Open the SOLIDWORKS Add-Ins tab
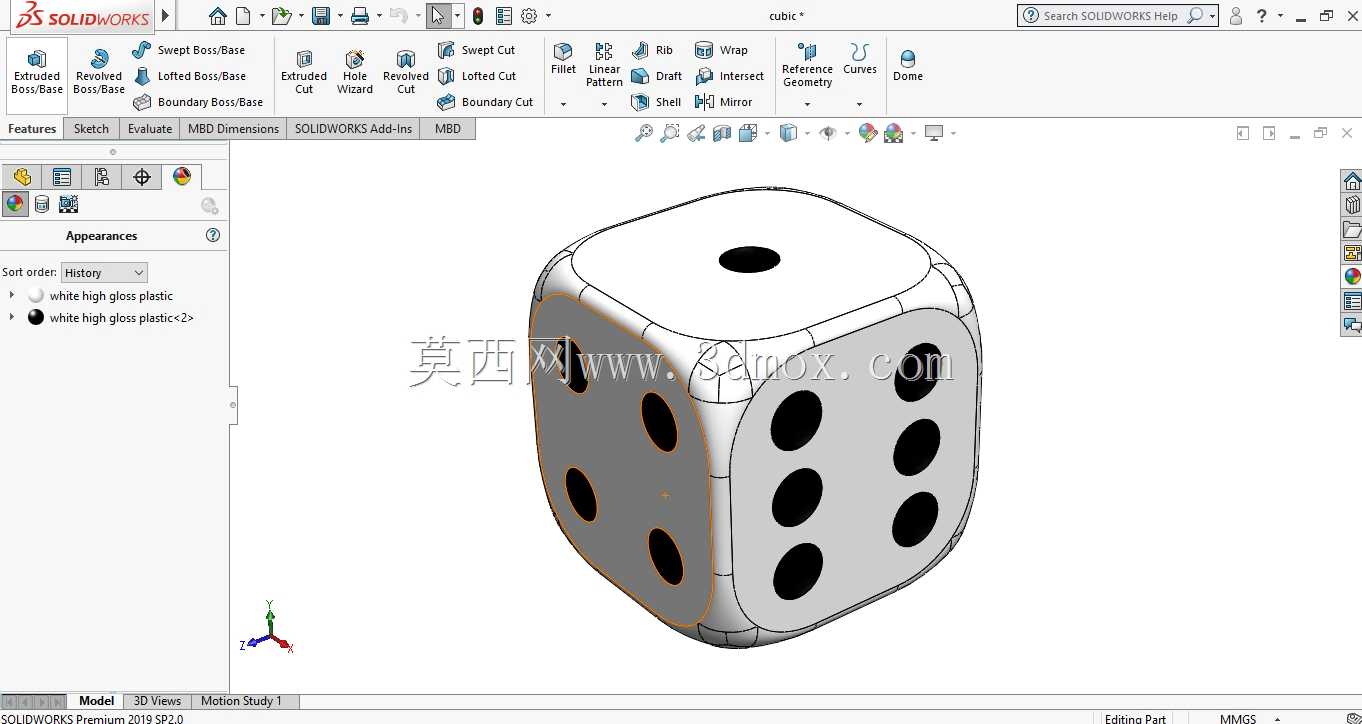Viewport: 1362px width, 724px height. (353, 129)
